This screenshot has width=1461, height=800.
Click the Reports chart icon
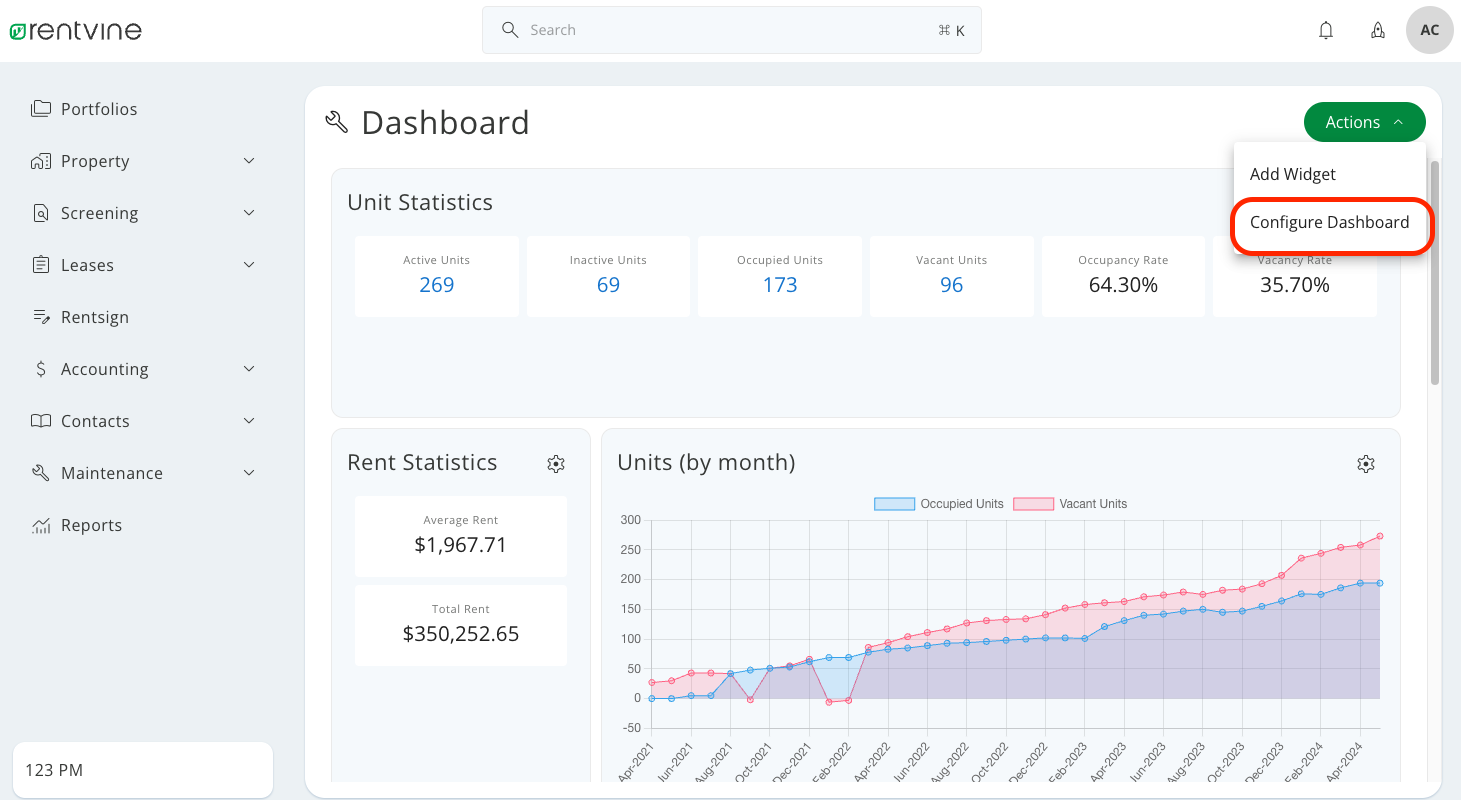coord(40,524)
